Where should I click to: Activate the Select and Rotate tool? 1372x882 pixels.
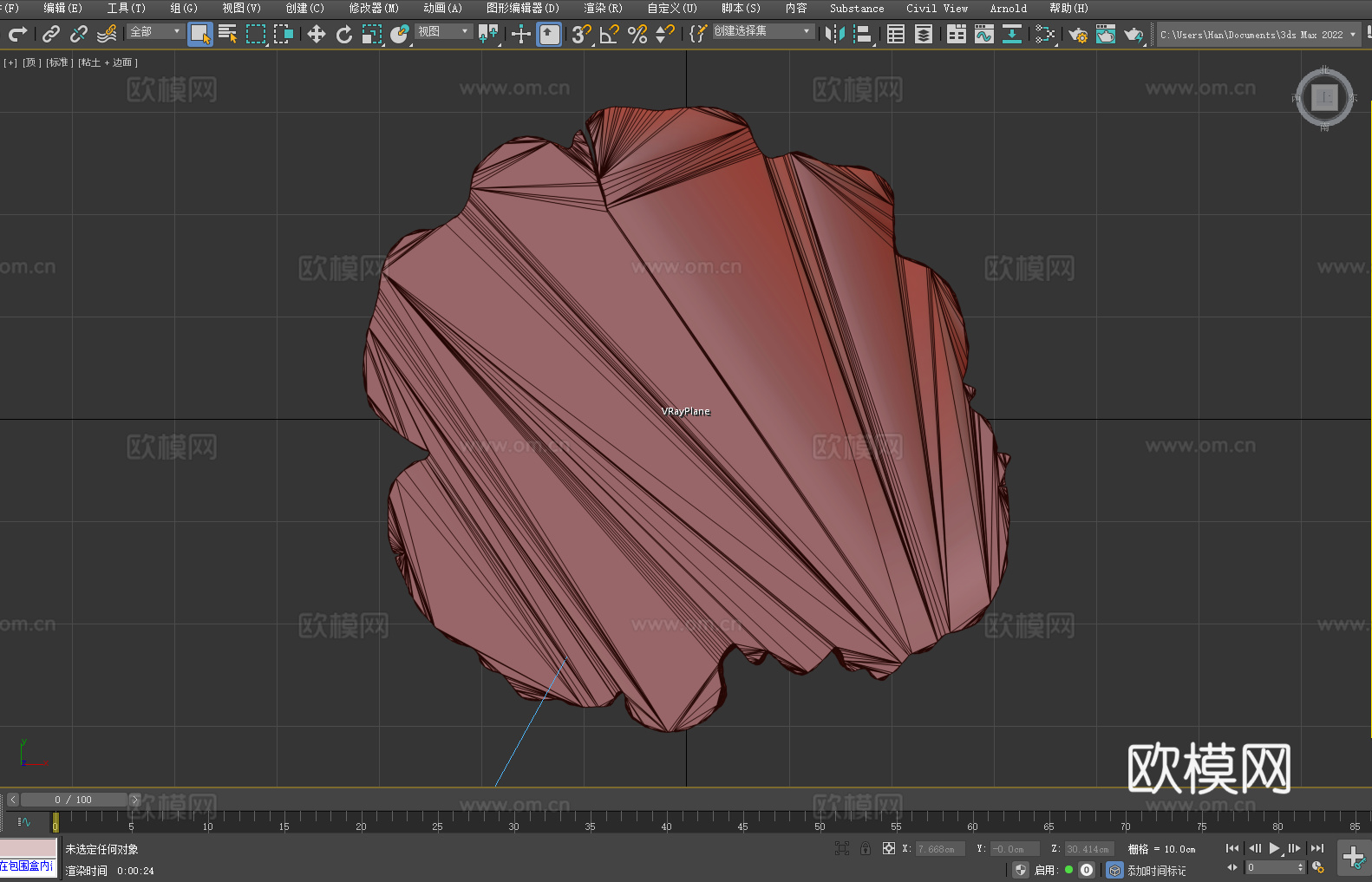click(x=344, y=34)
